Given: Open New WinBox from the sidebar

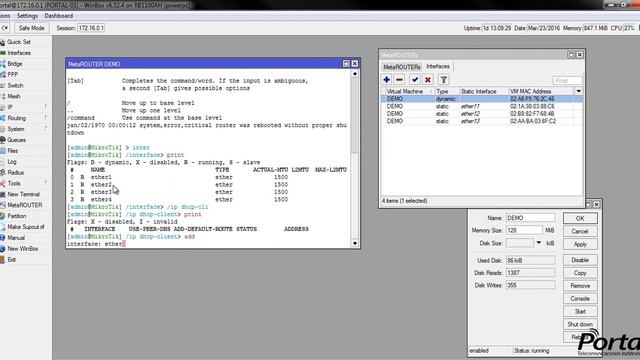Looking at the screenshot, I should (22, 249).
